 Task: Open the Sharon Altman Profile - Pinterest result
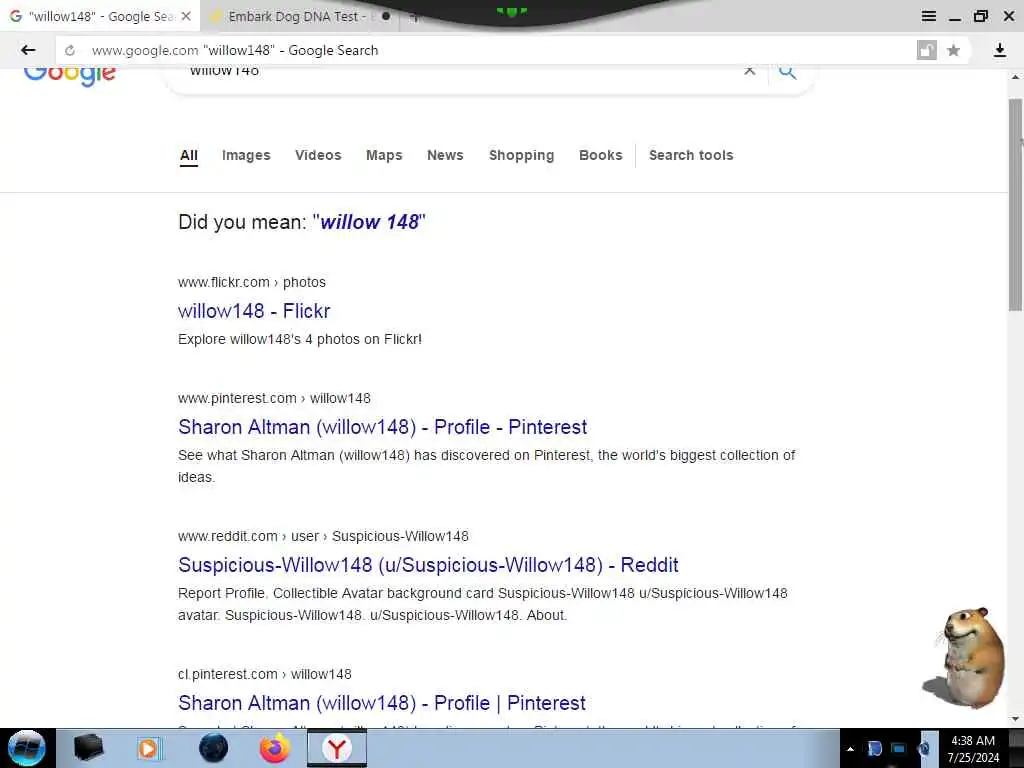click(383, 427)
